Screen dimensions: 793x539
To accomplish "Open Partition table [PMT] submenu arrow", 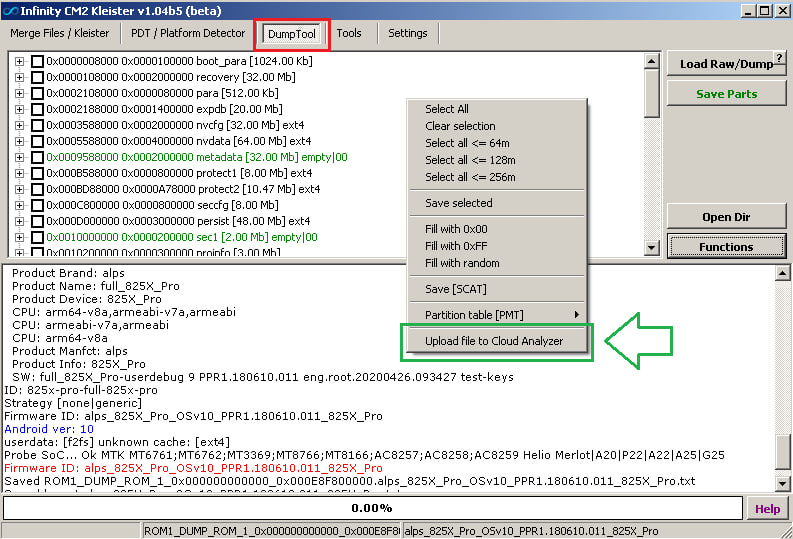I will 576,315.
